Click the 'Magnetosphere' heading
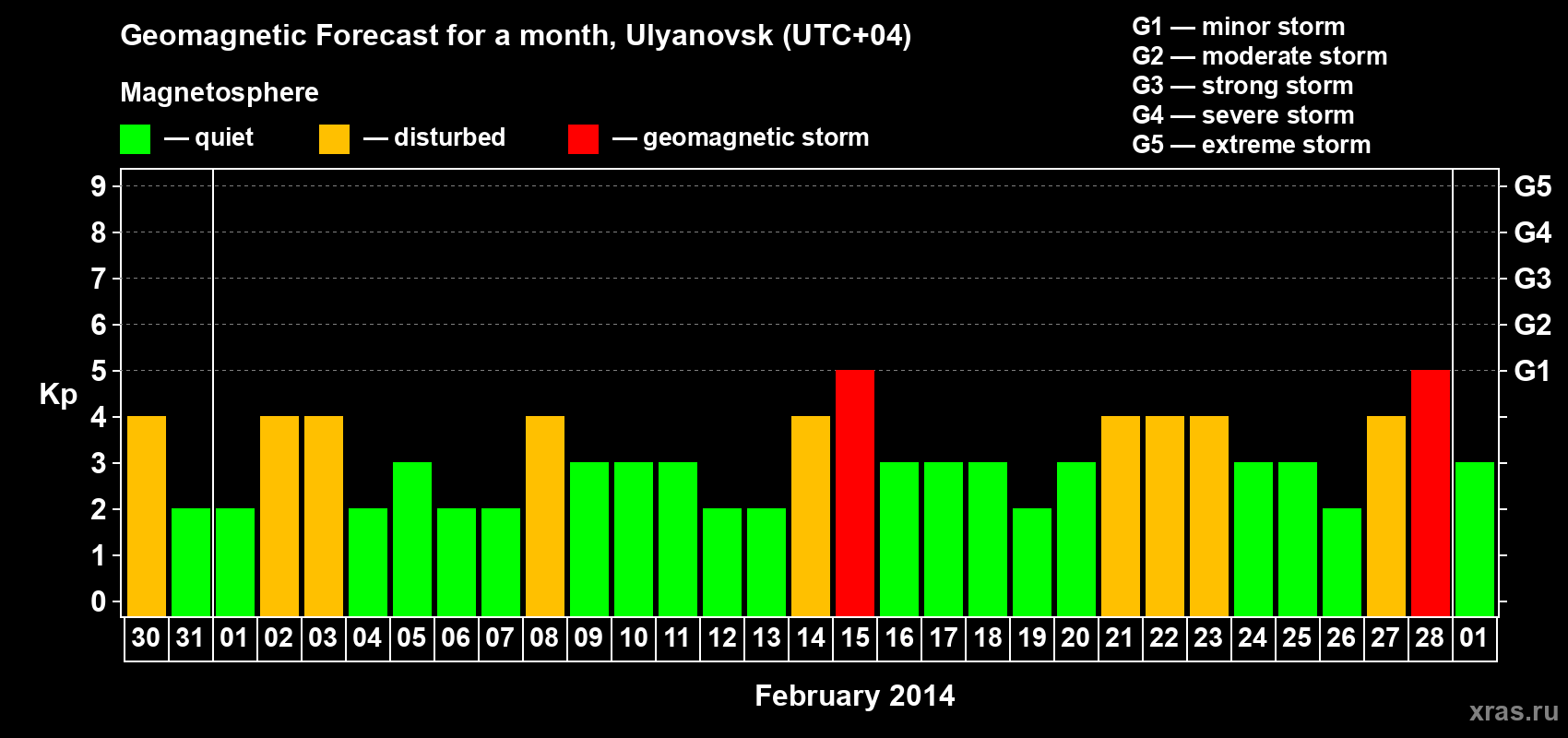The image size is (1568, 738). pyautogui.click(x=220, y=92)
